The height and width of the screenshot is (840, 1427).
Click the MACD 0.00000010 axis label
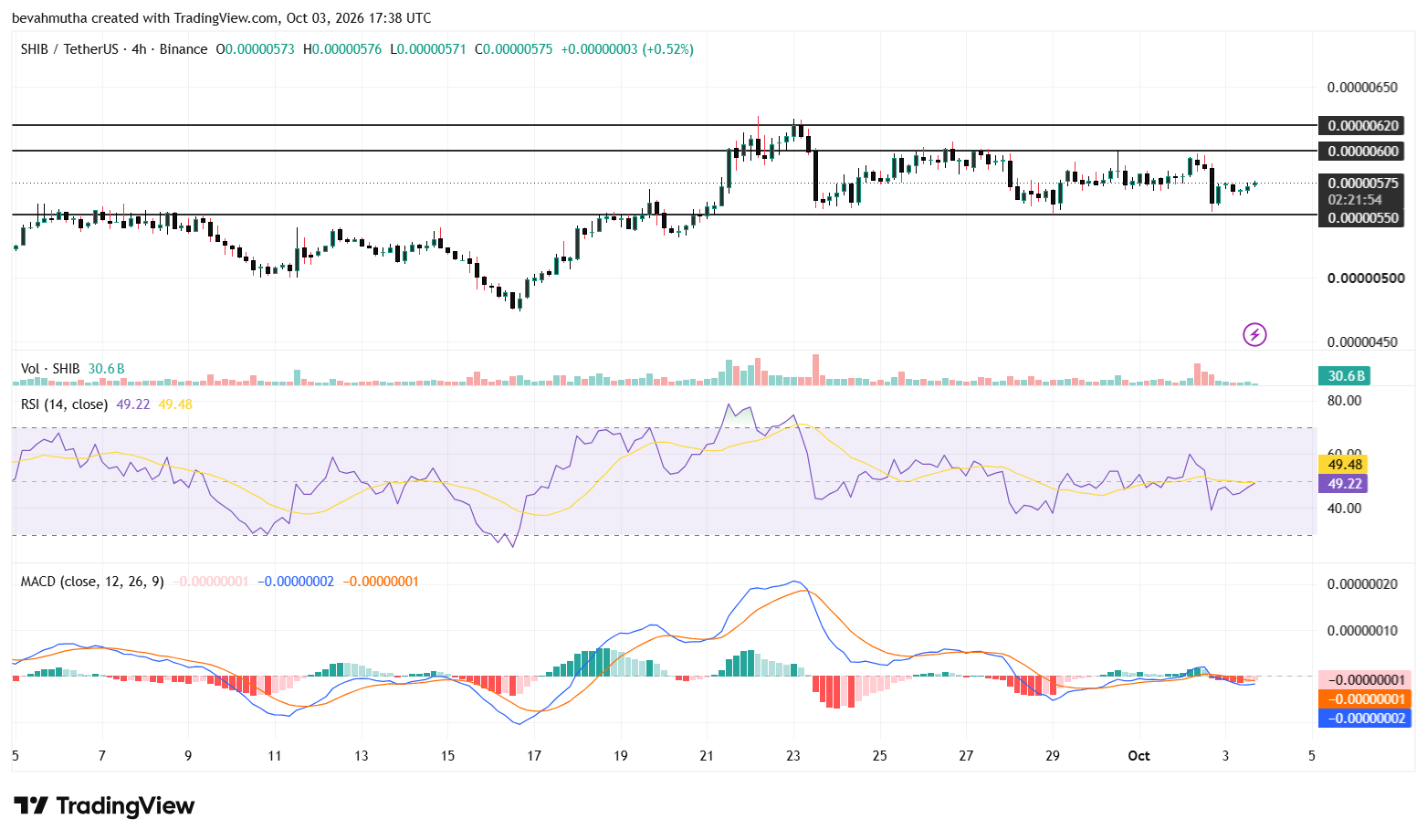[x=1362, y=630]
